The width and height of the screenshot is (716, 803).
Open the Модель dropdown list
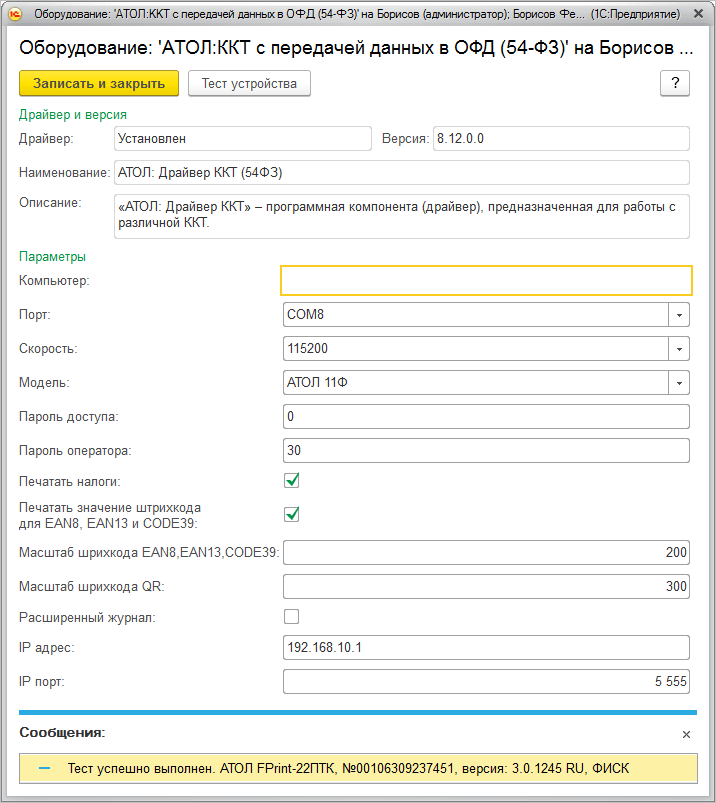click(x=679, y=383)
